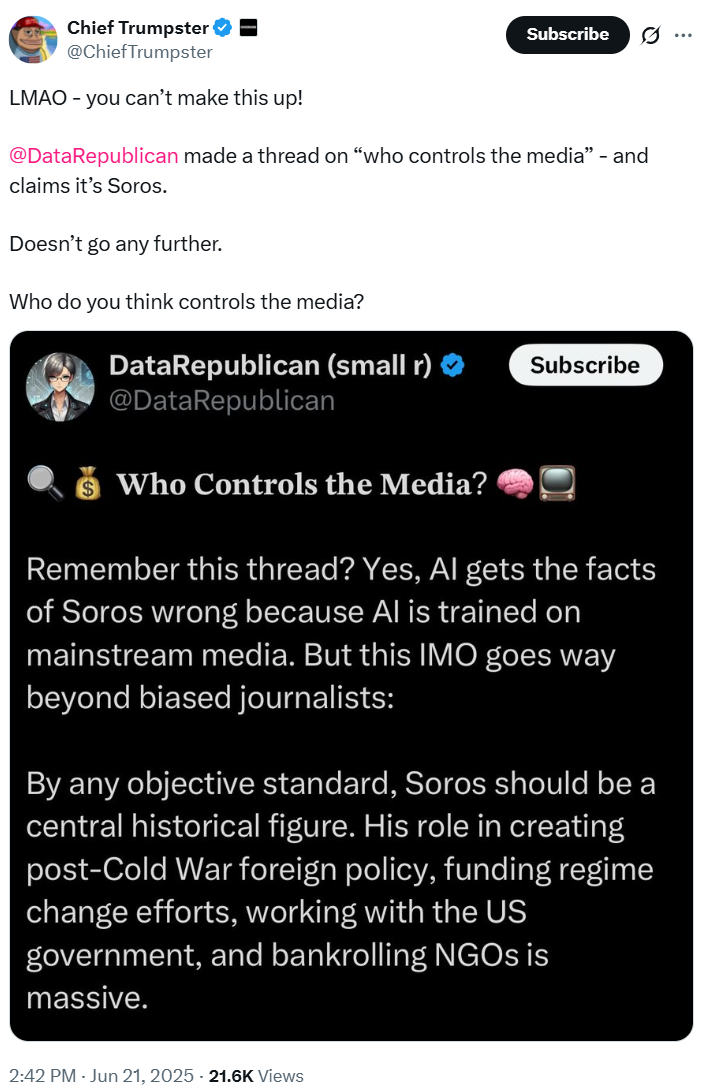Click the verified badge on DataRepublican

point(453,366)
